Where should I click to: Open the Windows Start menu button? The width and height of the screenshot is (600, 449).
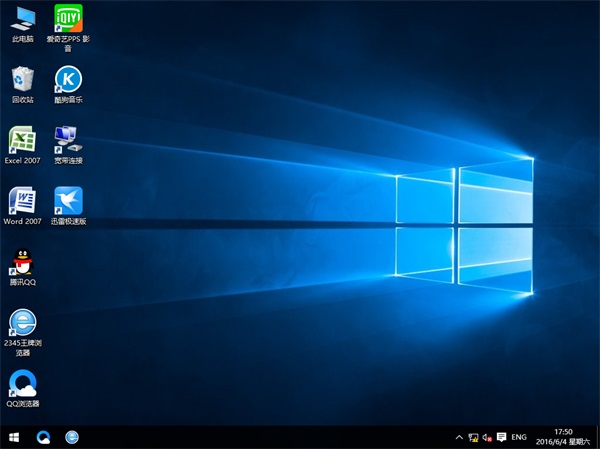pyautogui.click(x=14, y=438)
